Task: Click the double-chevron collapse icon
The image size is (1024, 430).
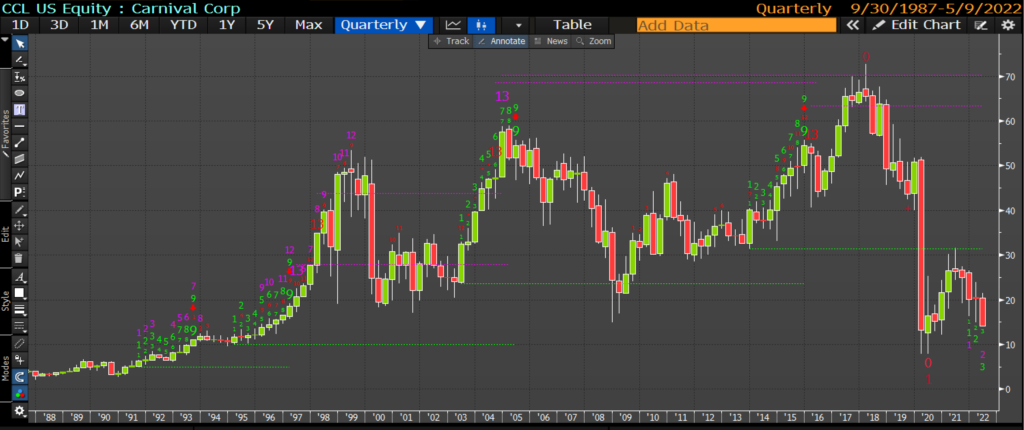Action: coord(852,25)
